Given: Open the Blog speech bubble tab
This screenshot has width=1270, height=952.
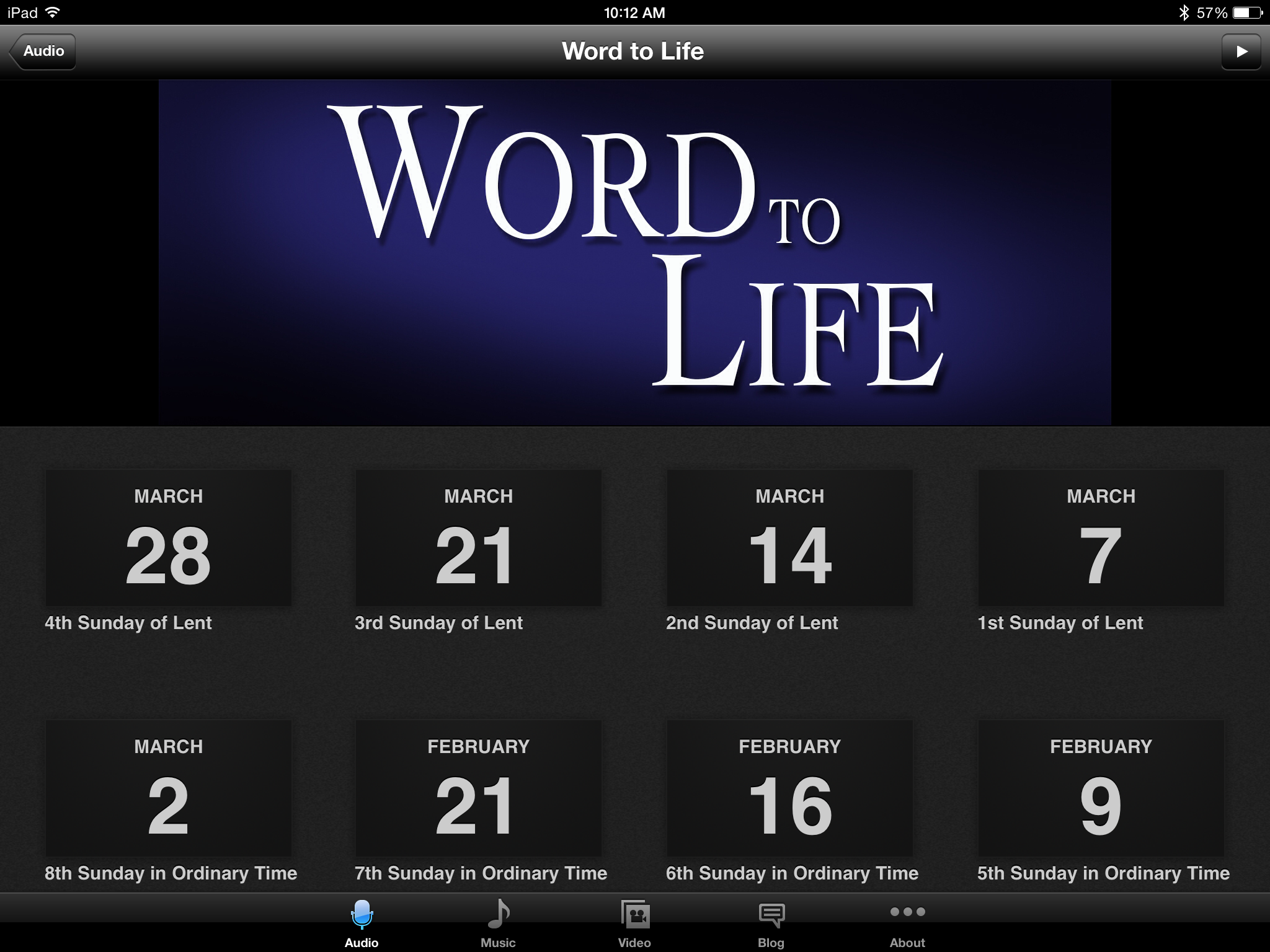Looking at the screenshot, I should [771, 915].
